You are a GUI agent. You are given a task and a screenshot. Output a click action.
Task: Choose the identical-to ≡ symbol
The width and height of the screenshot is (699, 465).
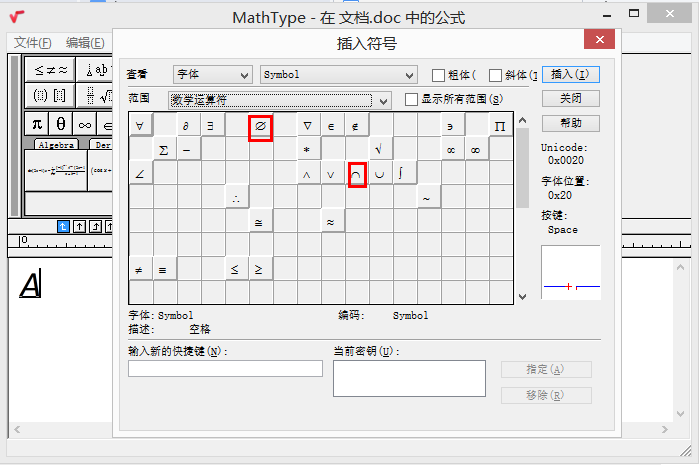click(x=164, y=269)
